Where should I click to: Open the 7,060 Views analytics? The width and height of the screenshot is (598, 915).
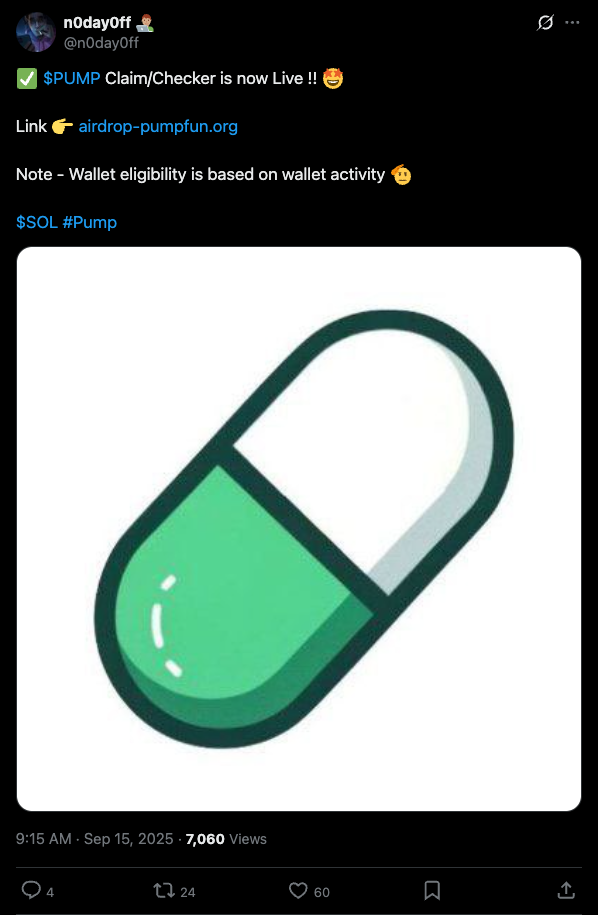[x=226, y=839]
